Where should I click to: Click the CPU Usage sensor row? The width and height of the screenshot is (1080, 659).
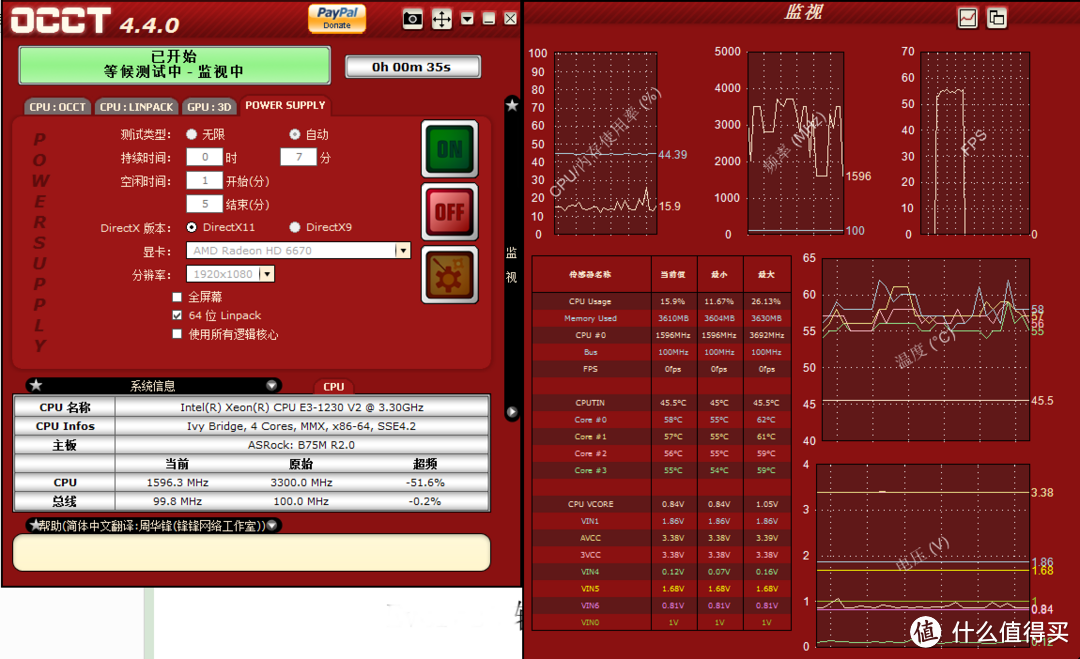point(661,301)
